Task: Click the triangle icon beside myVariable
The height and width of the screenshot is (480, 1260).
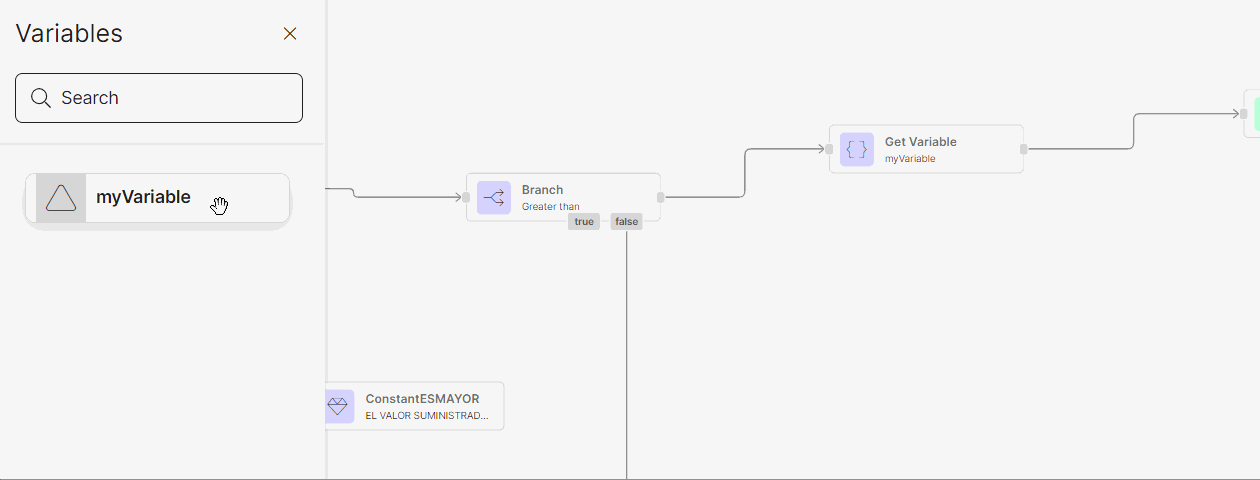Action: [61, 198]
